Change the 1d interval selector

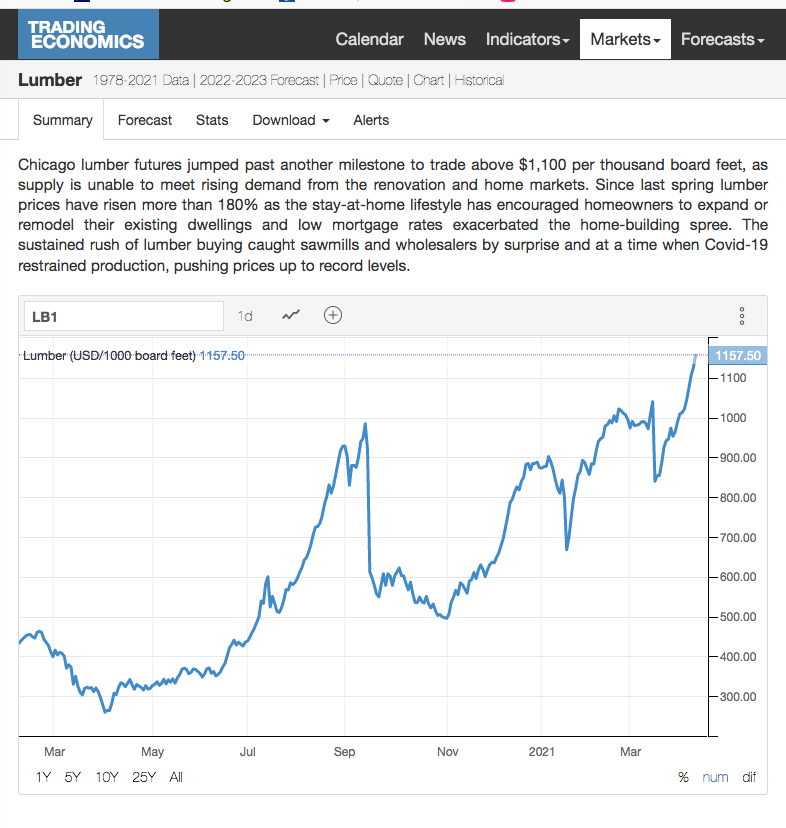(245, 316)
